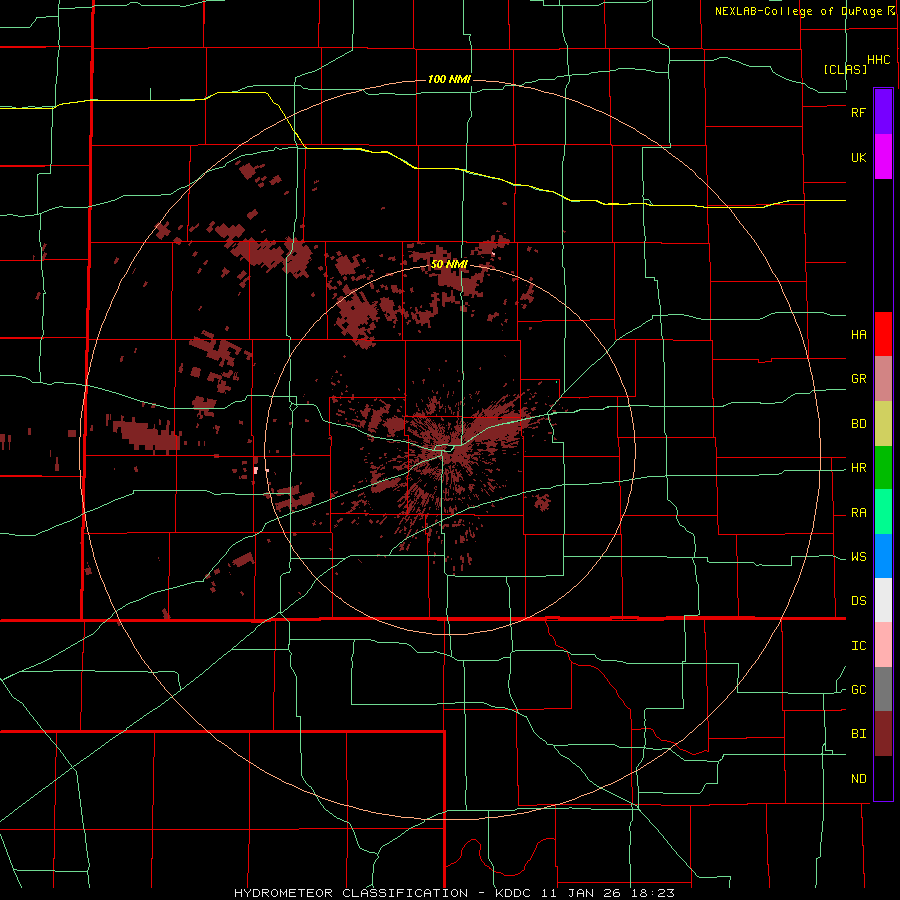Click the IC light pink legend swatch
Viewport: 900px width, 900px height.
[883, 645]
